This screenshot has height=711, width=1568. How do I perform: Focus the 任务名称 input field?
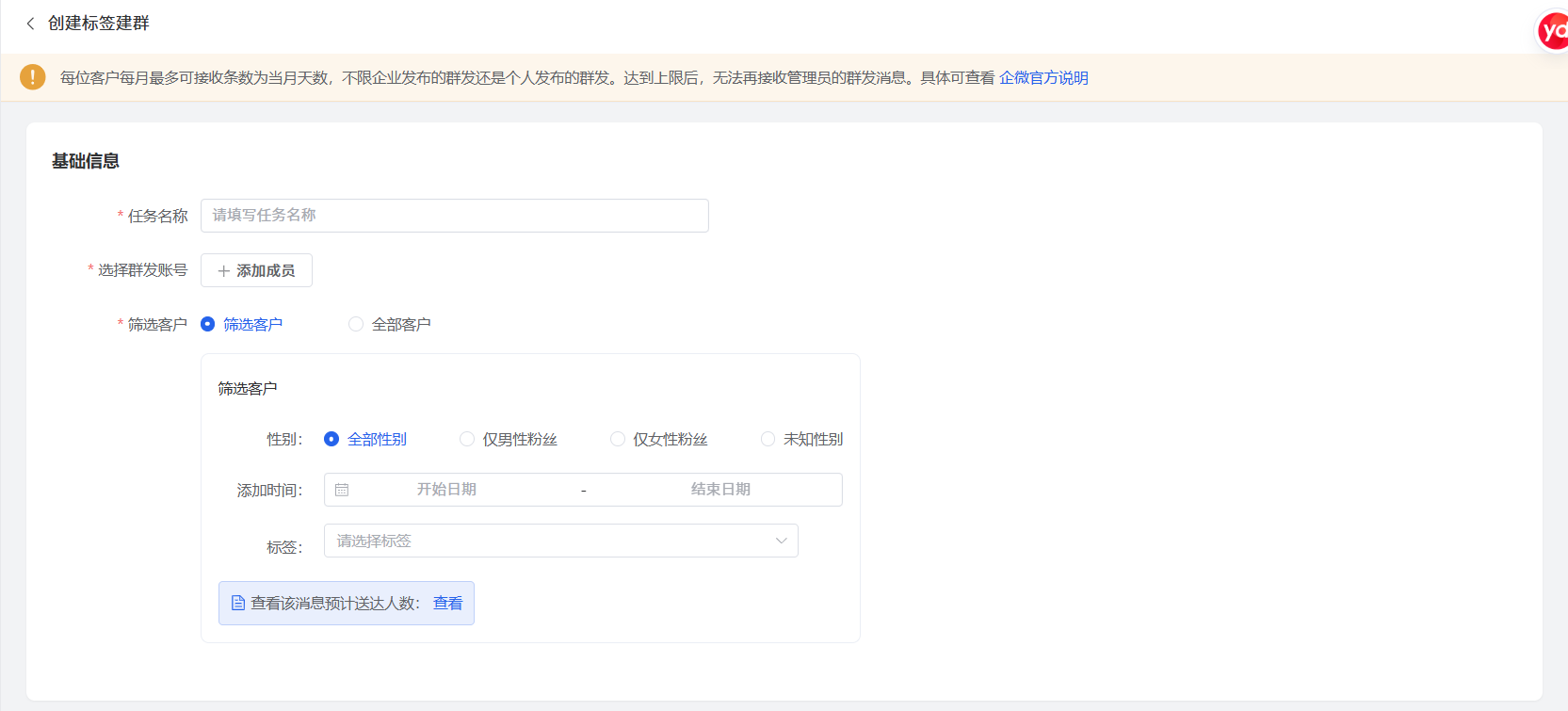coord(455,216)
